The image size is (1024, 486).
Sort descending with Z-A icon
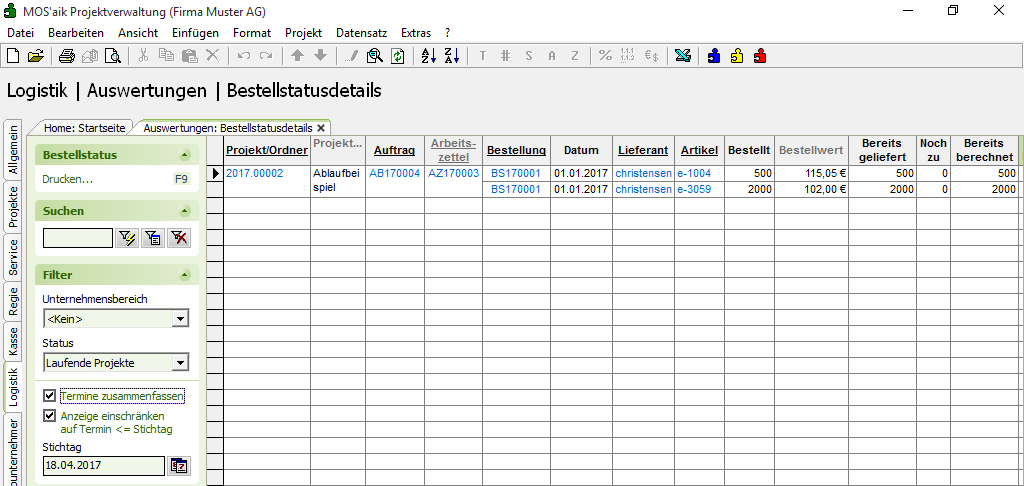pos(451,56)
